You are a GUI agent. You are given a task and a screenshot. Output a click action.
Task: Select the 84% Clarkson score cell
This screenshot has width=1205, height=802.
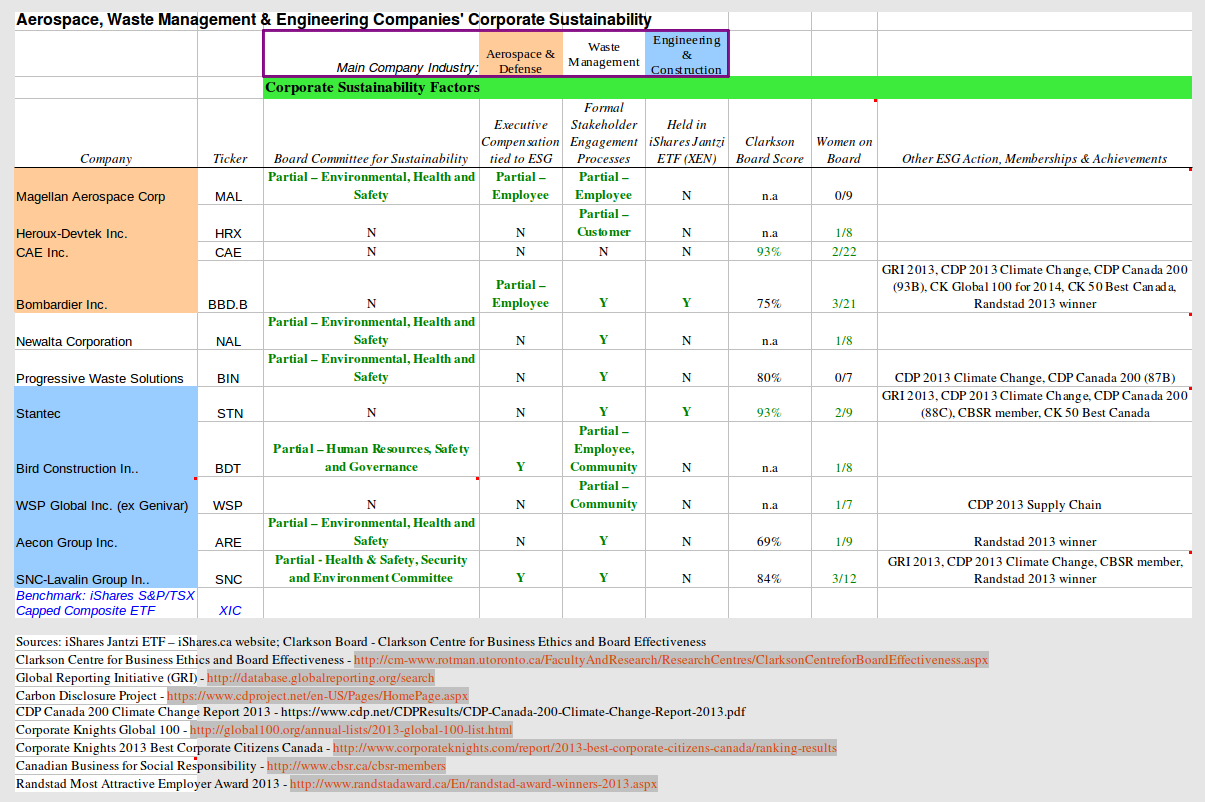click(x=769, y=569)
